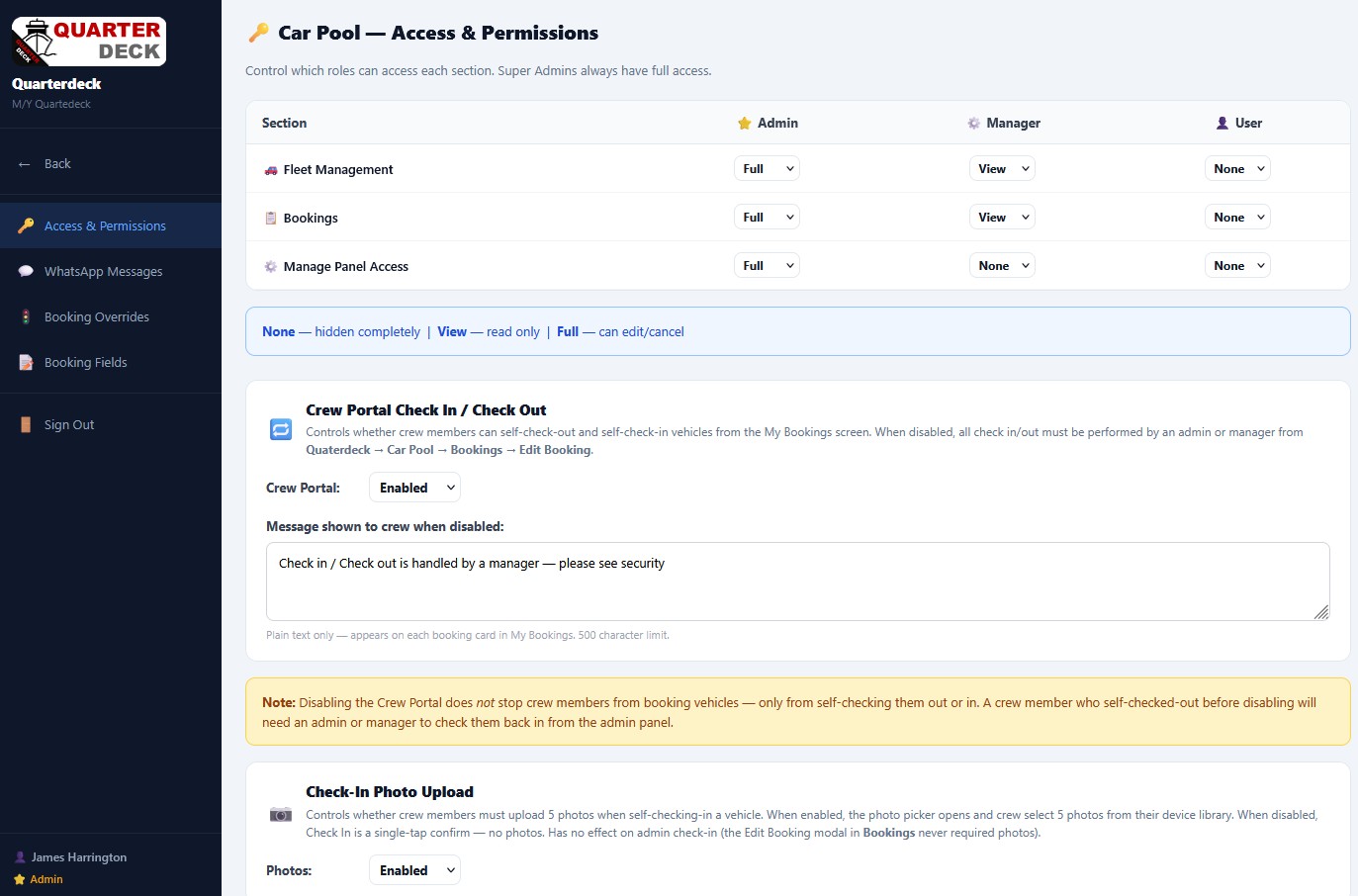This screenshot has width=1358, height=896.
Task: Click the blue sync icon for Crew Portal
Action: pos(281,429)
